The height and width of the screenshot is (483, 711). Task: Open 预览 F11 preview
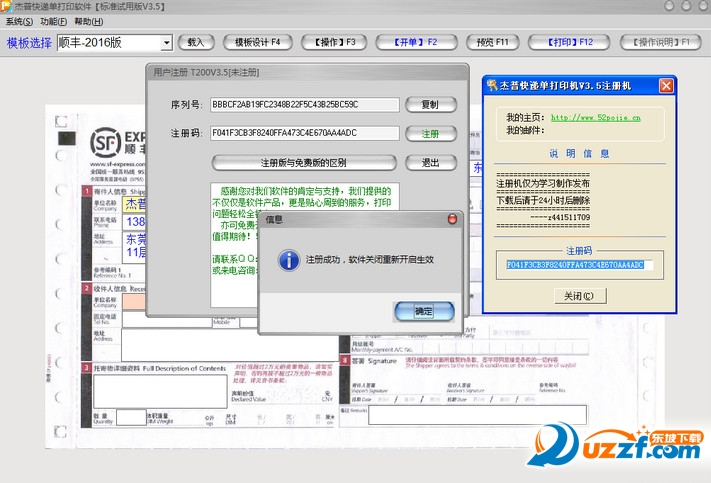[x=492, y=42]
